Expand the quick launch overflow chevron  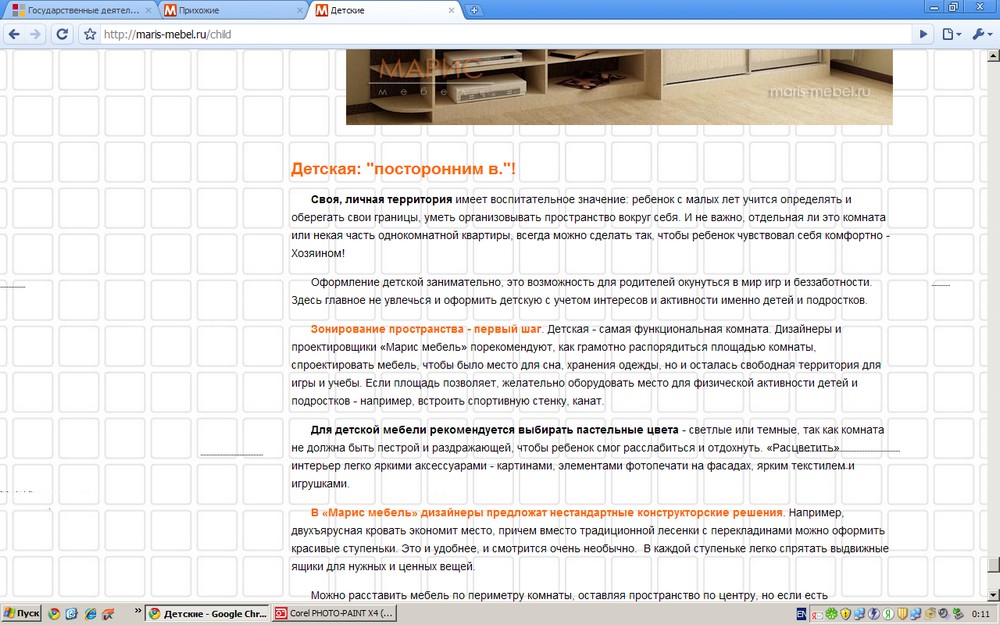tap(138, 611)
